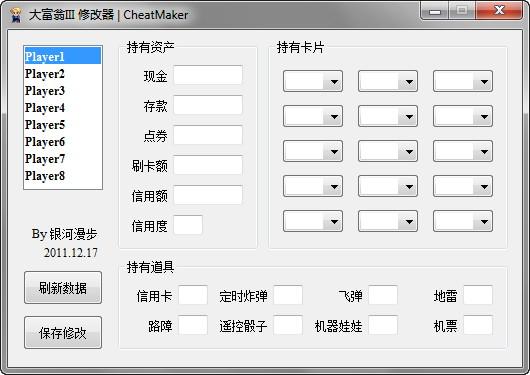530x375 pixels.
Task: Open first row, first column card dropdown
Action: pos(313,81)
